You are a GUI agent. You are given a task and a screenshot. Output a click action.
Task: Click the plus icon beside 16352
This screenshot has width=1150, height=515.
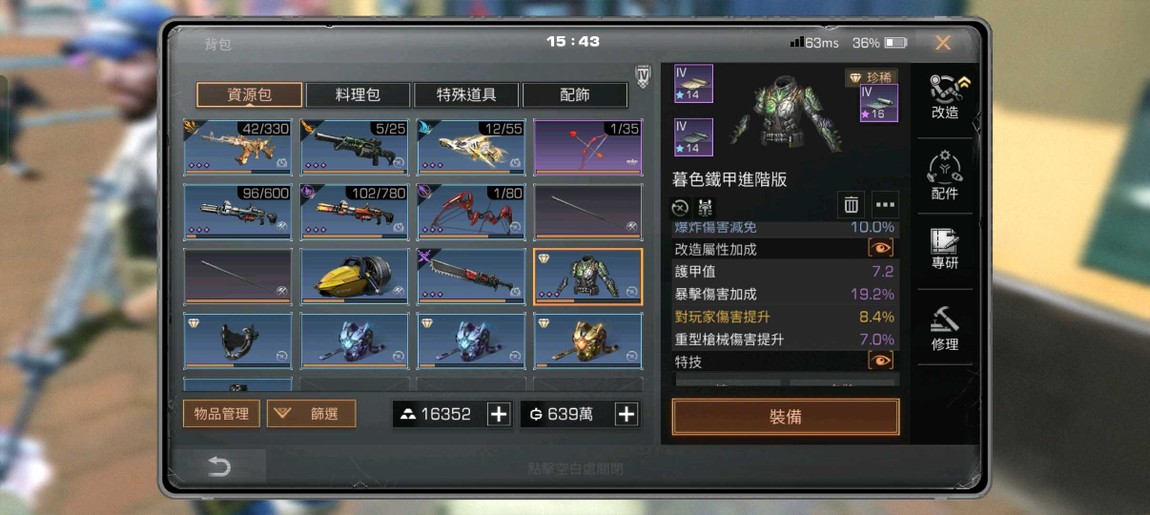click(499, 414)
